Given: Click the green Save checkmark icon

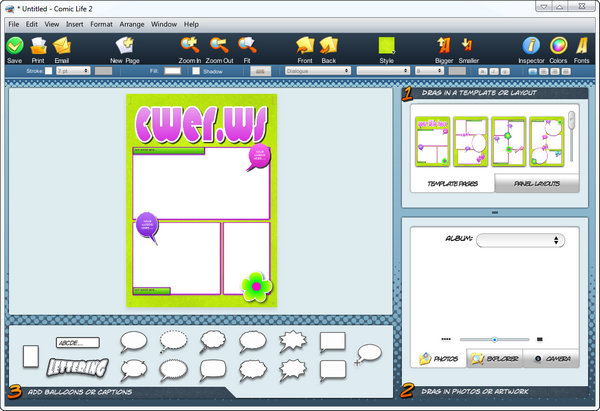Looking at the screenshot, I should coord(14,45).
